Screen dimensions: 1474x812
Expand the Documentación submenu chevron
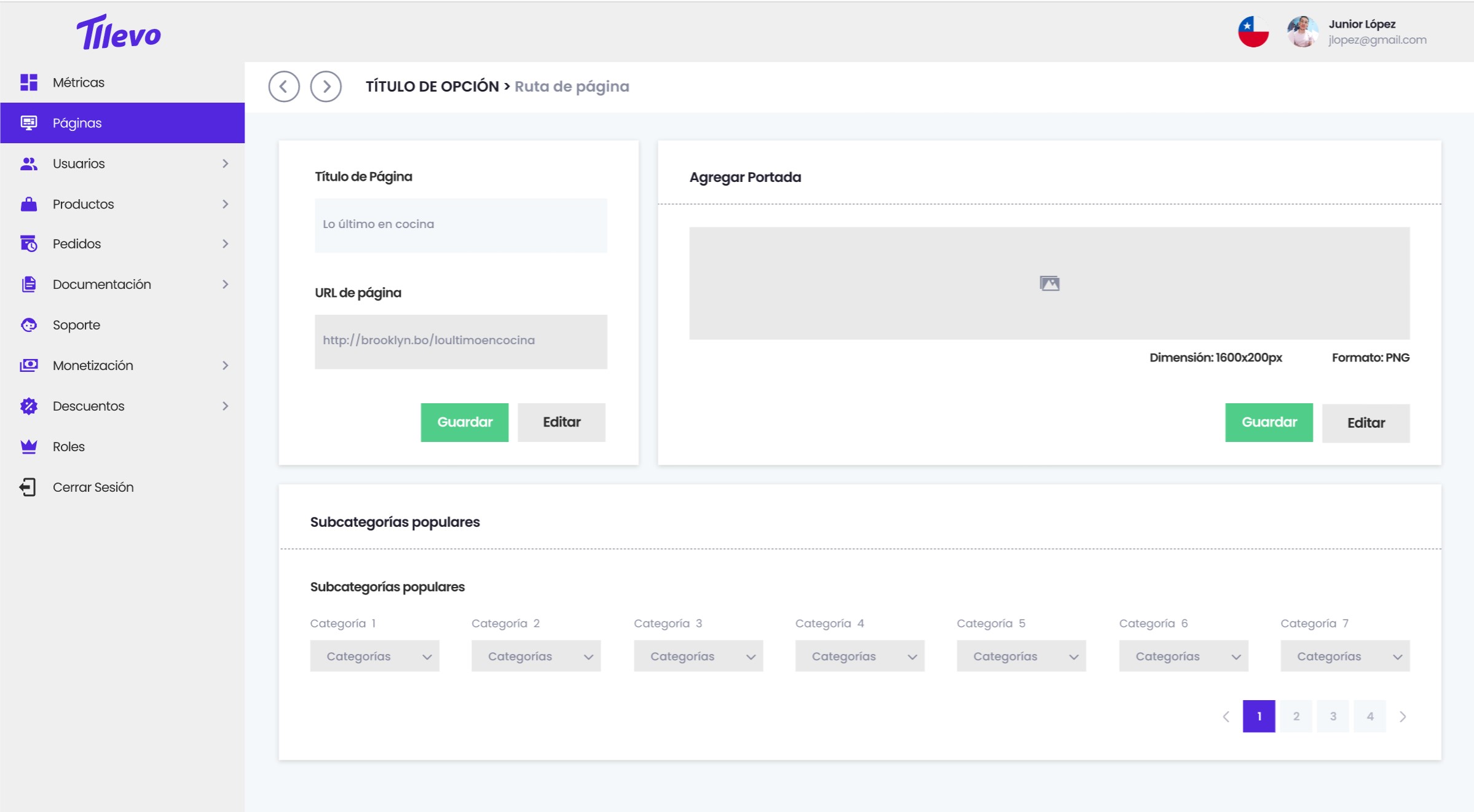pos(226,284)
